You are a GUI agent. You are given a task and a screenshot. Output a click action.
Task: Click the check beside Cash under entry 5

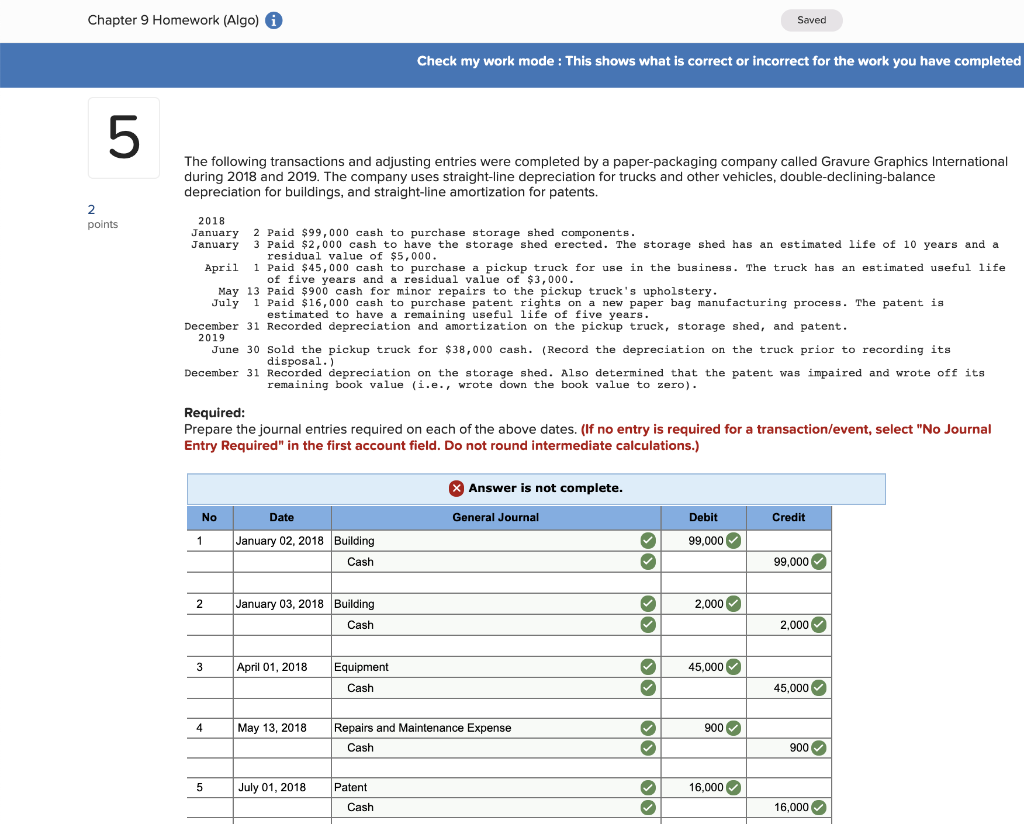point(648,808)
